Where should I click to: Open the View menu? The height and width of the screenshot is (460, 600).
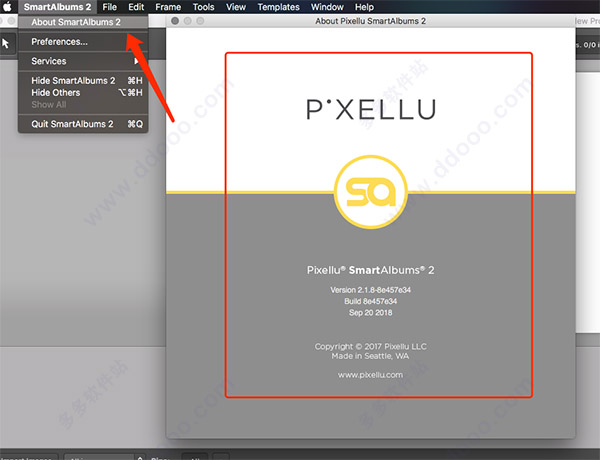(x=236, y=7)
